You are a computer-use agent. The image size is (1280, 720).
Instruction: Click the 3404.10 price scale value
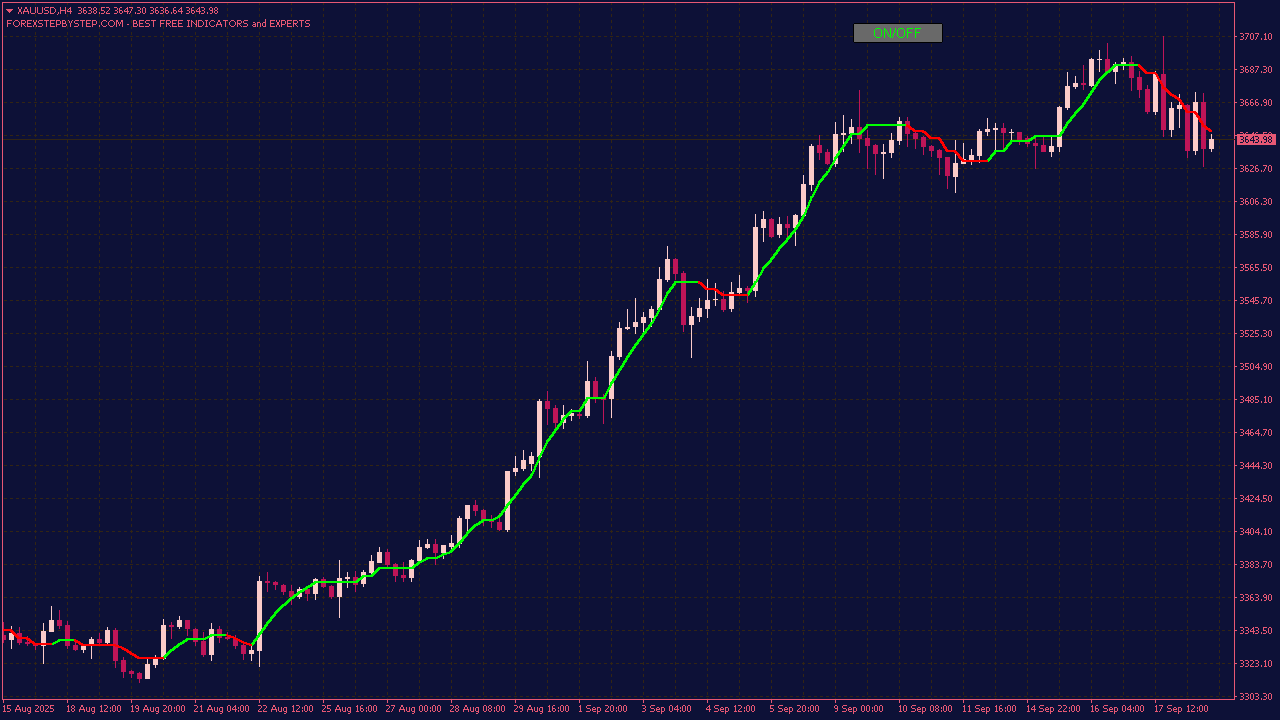[1255, 531]
